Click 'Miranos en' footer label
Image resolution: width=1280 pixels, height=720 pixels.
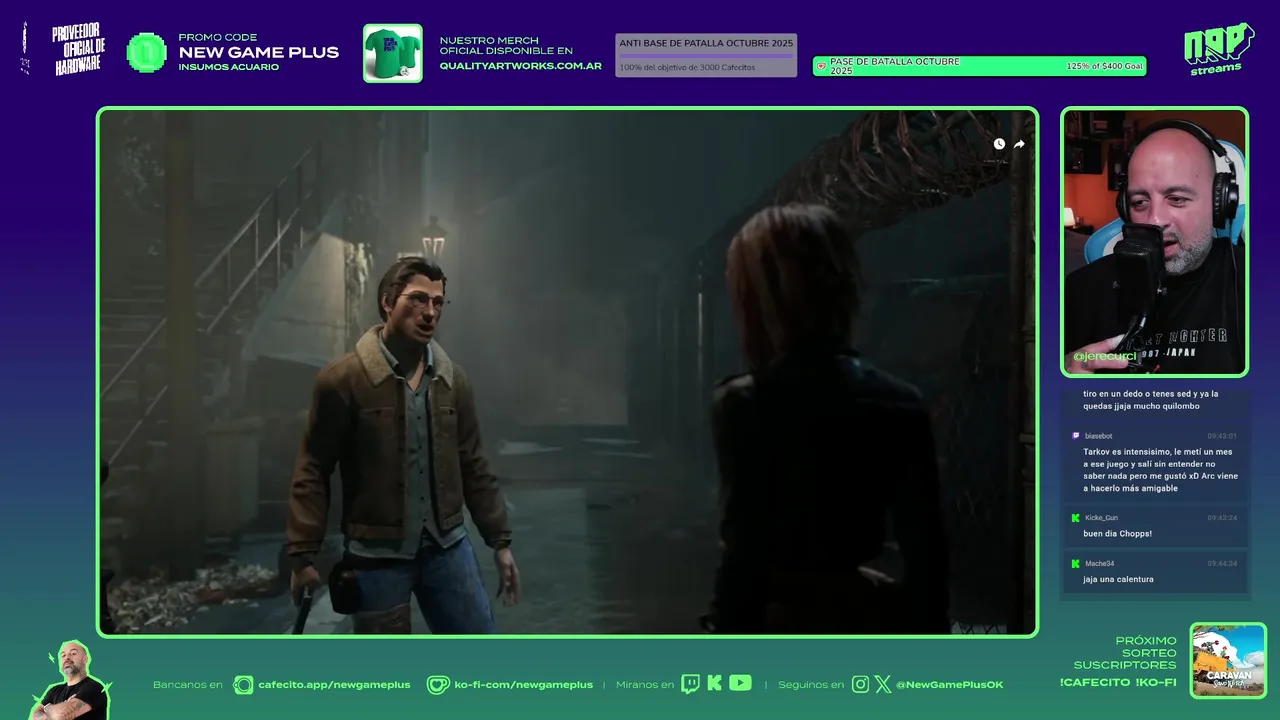645,685
